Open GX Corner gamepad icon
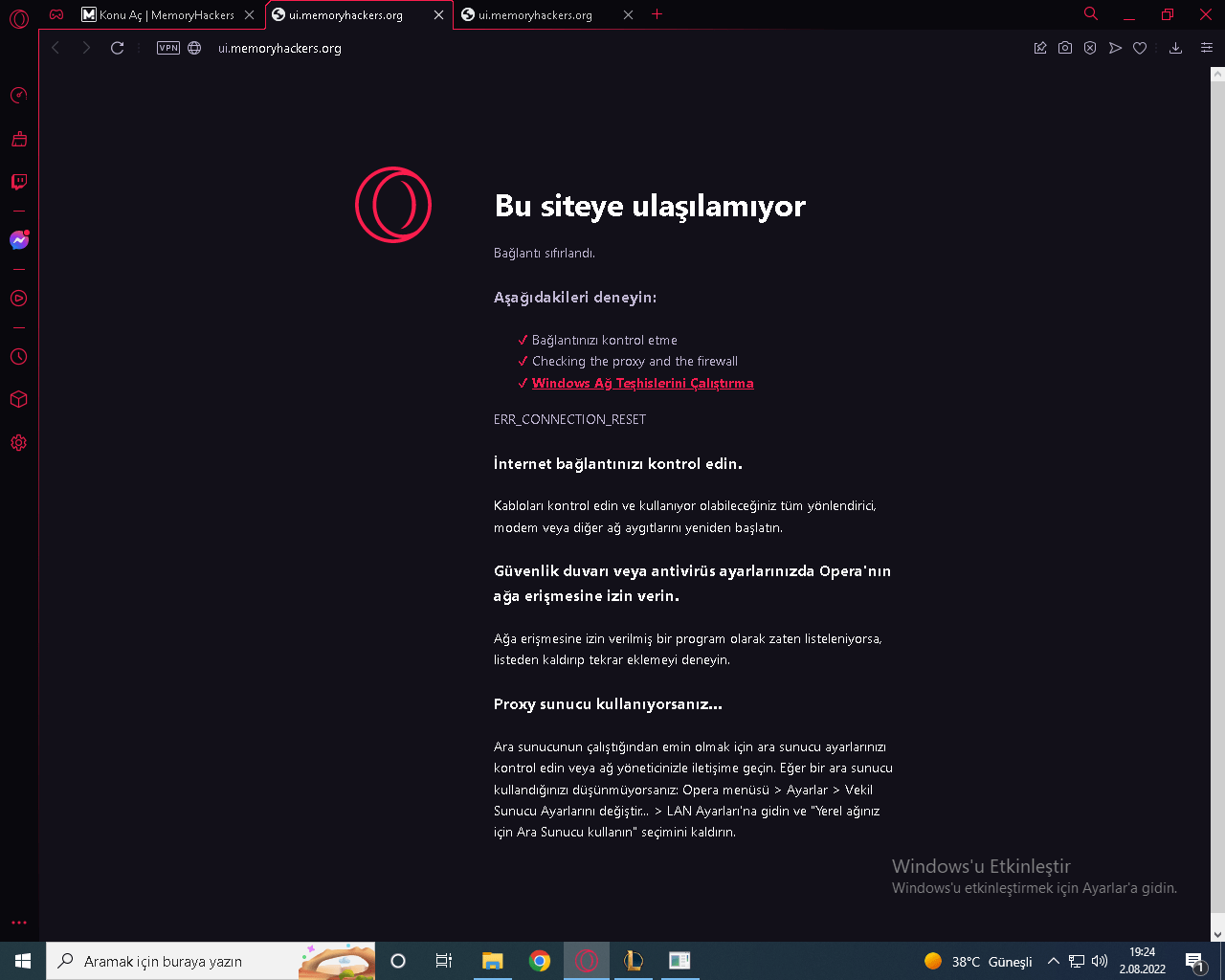1225x980 pixels. coord(56,14)
